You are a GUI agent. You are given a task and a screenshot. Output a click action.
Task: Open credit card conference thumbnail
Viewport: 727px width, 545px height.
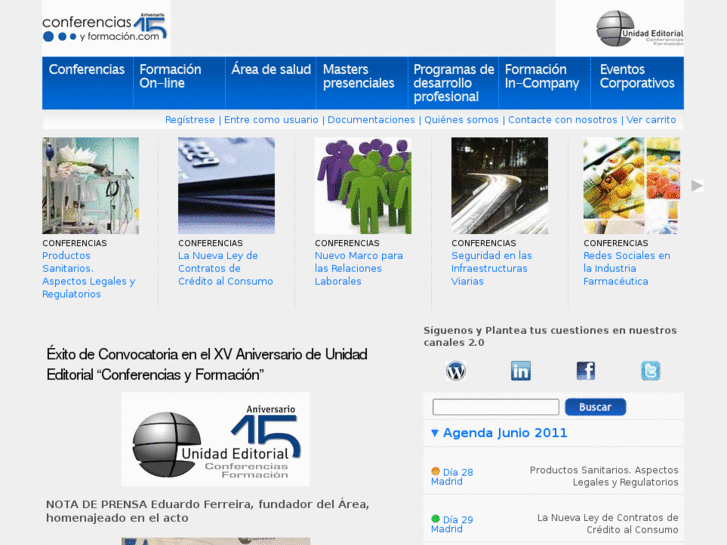[226, 186]
